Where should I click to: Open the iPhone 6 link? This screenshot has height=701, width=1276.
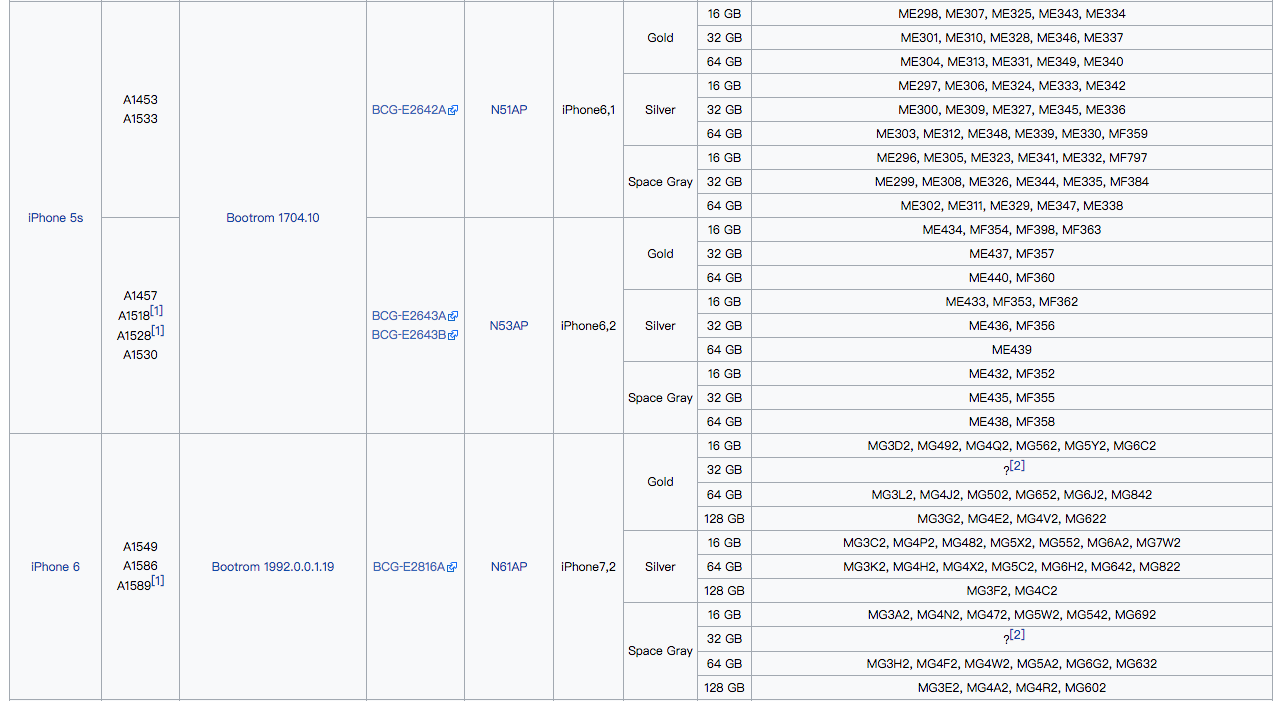click(55, 567)
